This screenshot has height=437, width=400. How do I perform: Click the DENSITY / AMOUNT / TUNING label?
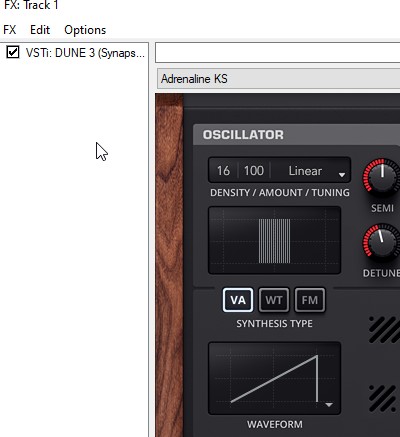tap(280, 193)
